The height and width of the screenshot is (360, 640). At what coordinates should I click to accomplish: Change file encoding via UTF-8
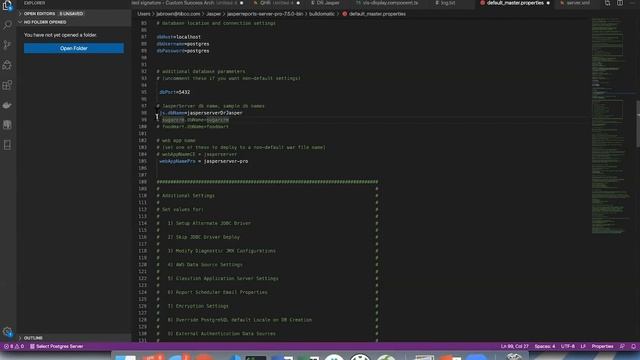point(567,347)
